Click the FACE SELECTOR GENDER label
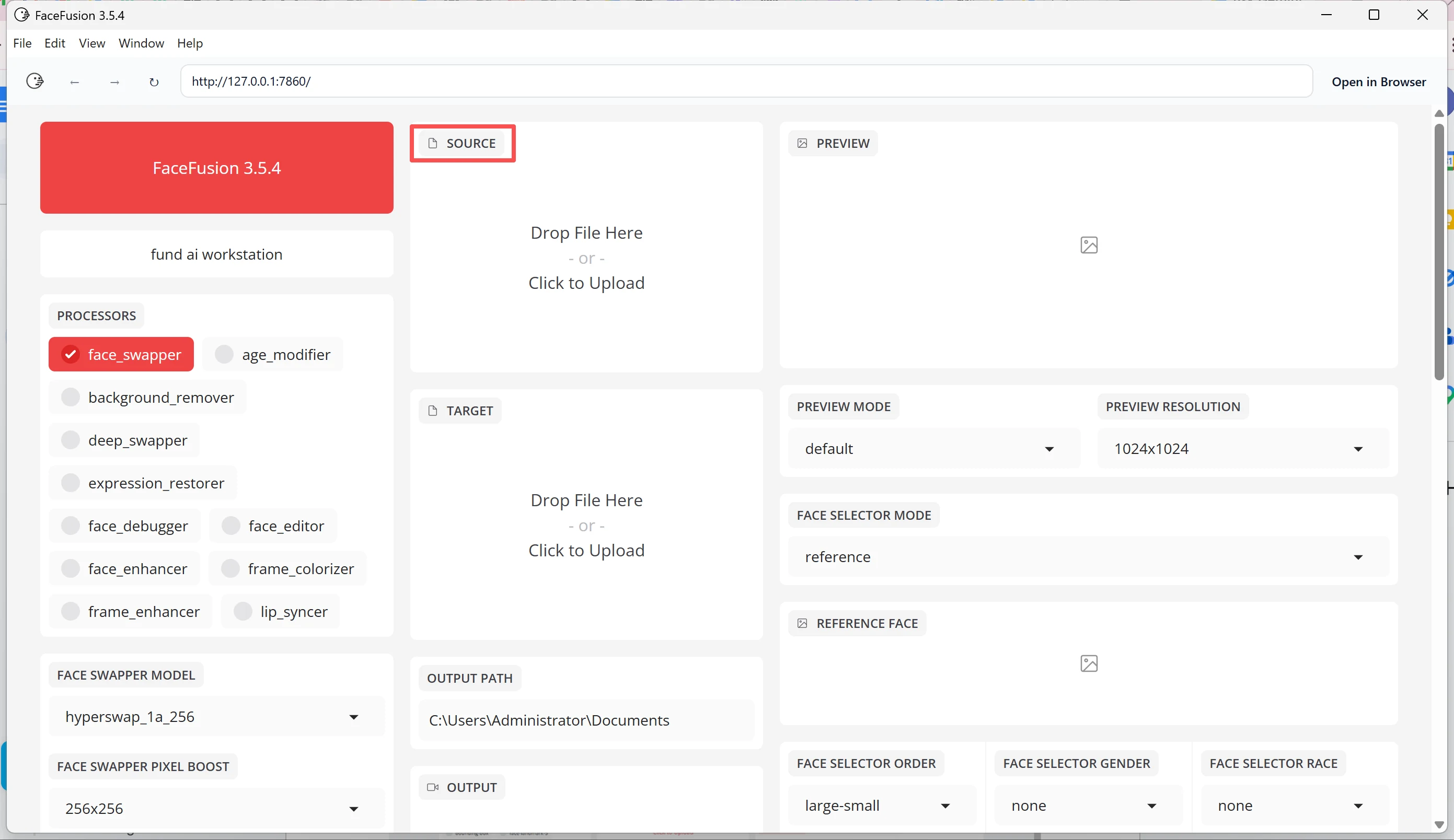 pyautogui.click(x=1076, y=763)
